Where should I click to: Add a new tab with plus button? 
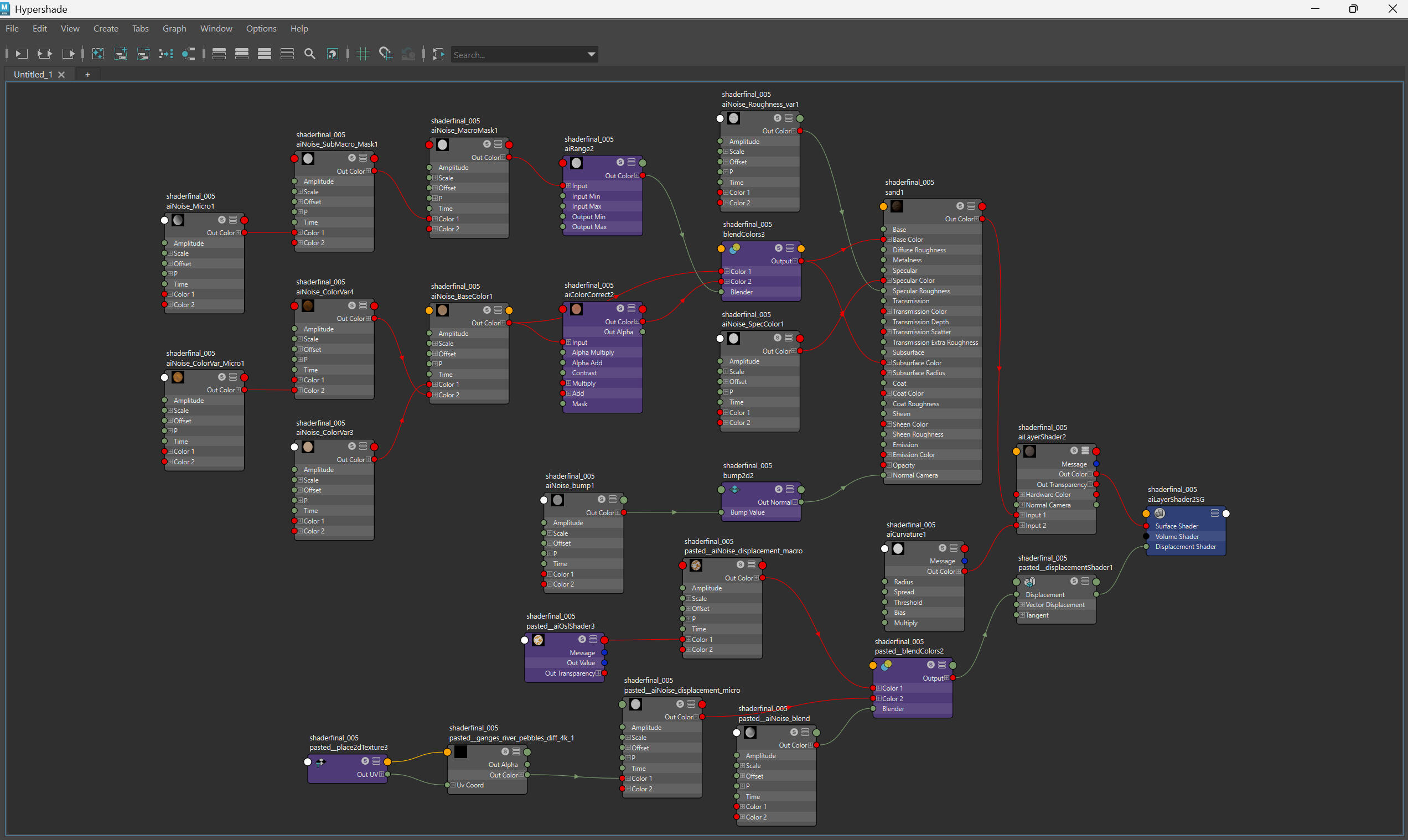tap(87, 74)
